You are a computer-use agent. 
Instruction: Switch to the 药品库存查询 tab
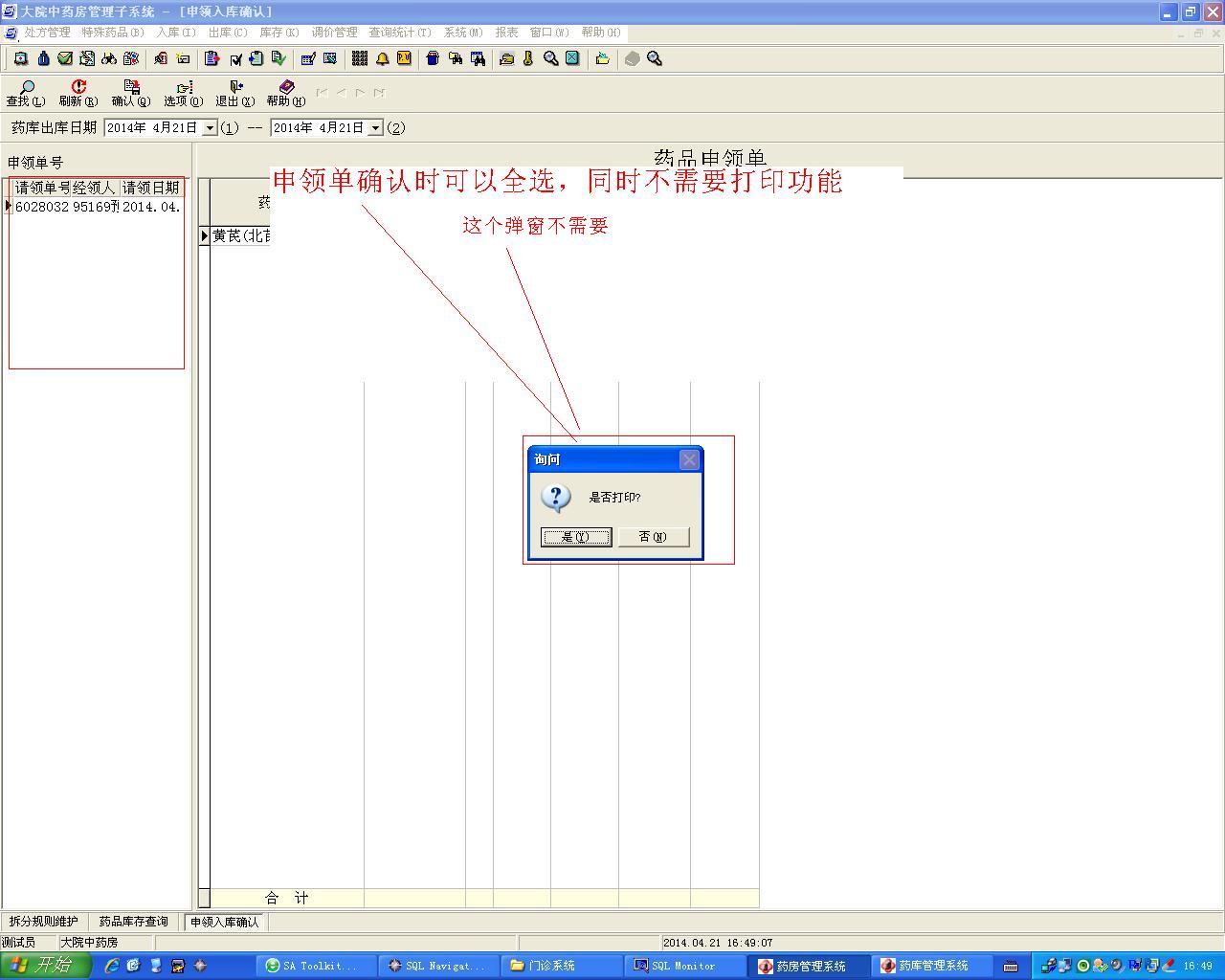(x=133, y=922)
